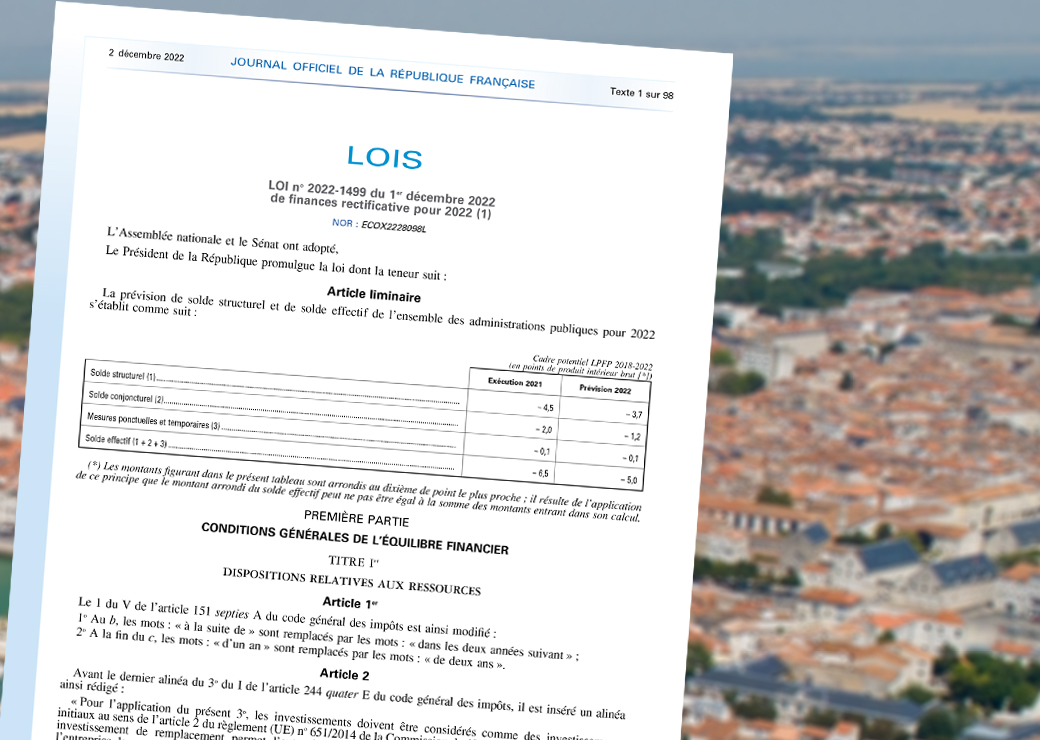Click the '– 1,2' table cell
This screenshot has height=740, width=1040.
click(x=631, y=436)
